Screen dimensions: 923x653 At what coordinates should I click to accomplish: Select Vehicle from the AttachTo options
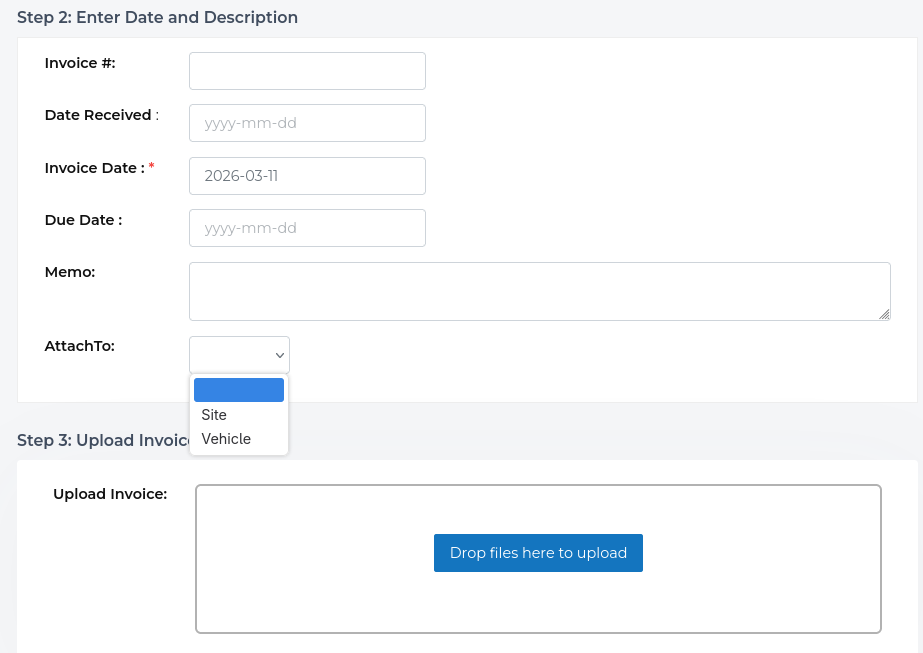coord(226,439)
